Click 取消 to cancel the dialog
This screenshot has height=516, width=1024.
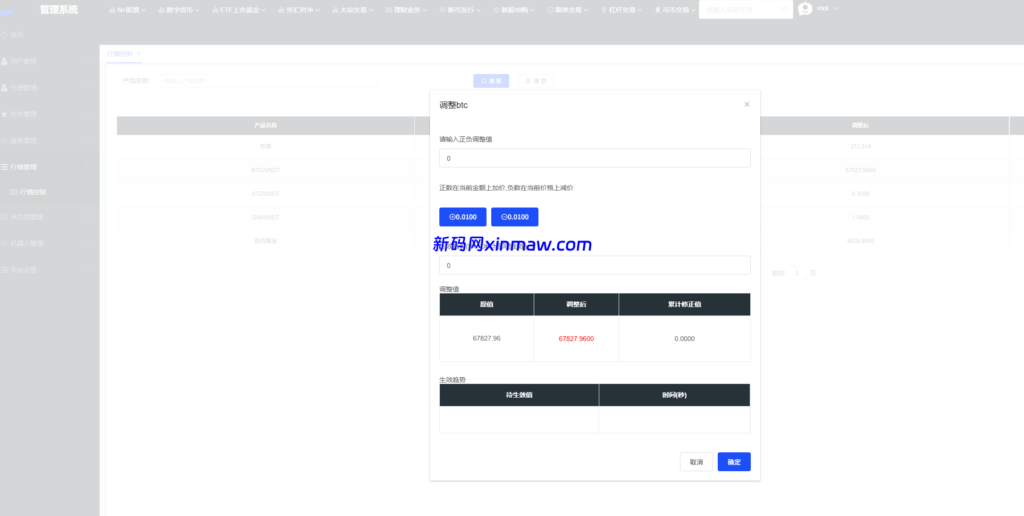[696, 462]
